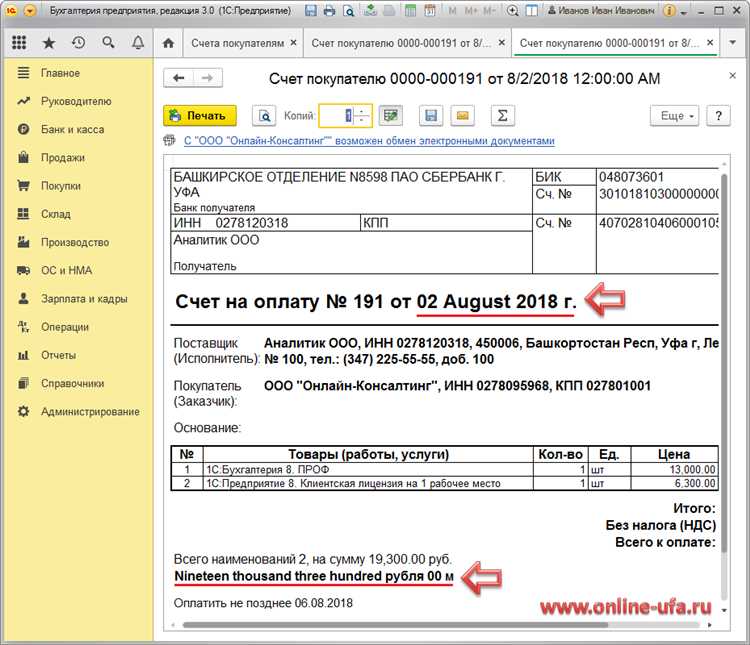Open orange main menu dropdown circle
Screen dimensions: 750x645
(x=30, y=10)
